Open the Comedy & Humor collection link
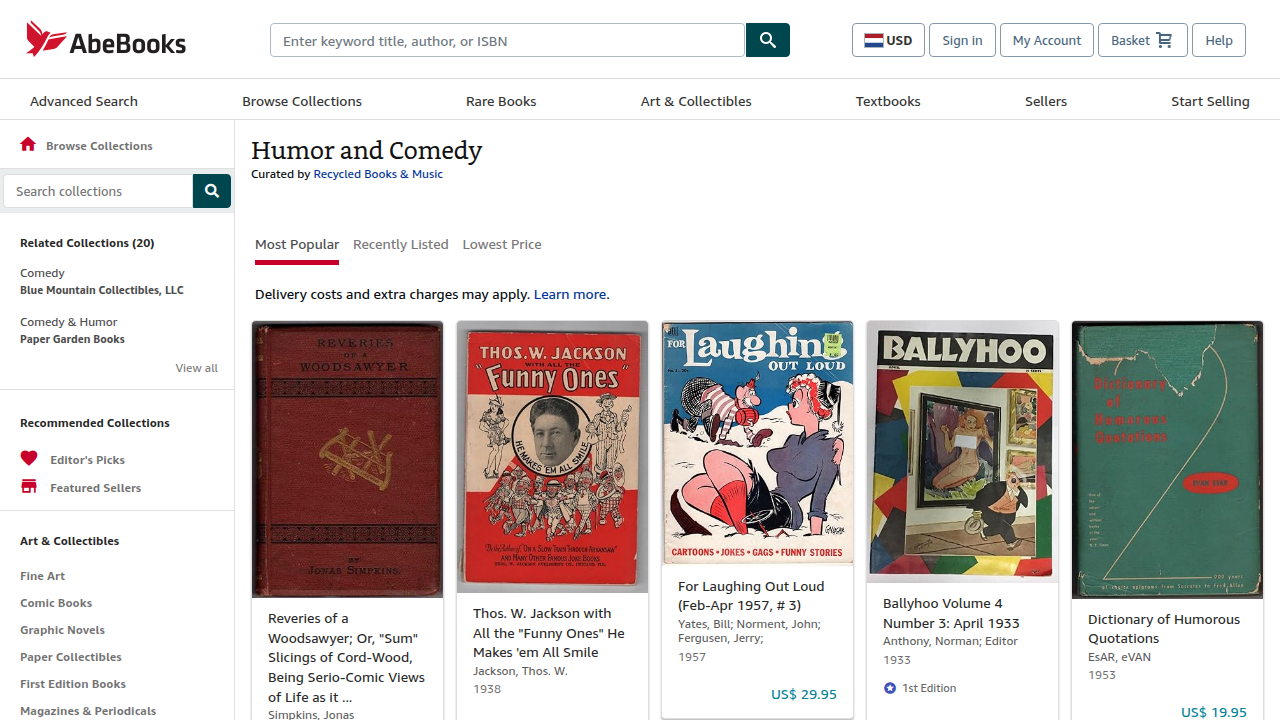Image resolution: width=1280 pixels, height=720 pixels. point(72,330)
